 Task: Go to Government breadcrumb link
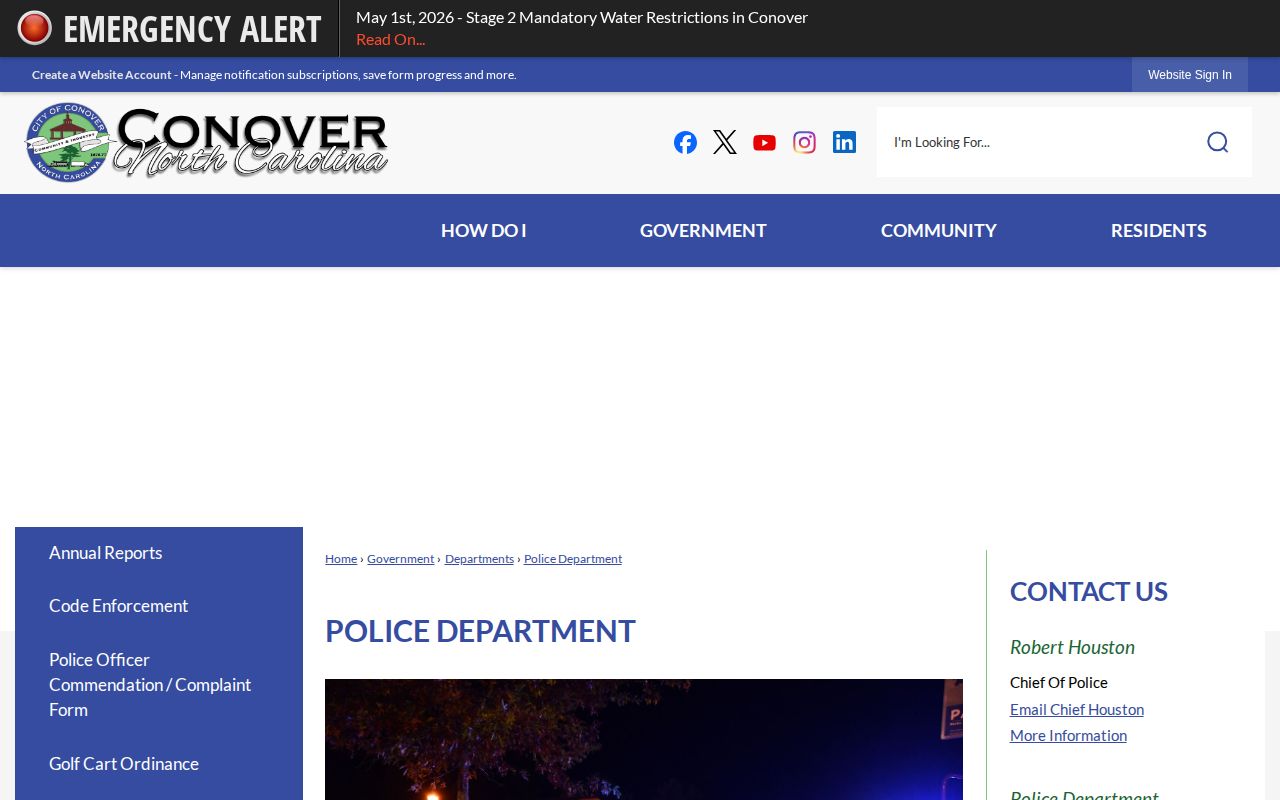click(401, 559)
